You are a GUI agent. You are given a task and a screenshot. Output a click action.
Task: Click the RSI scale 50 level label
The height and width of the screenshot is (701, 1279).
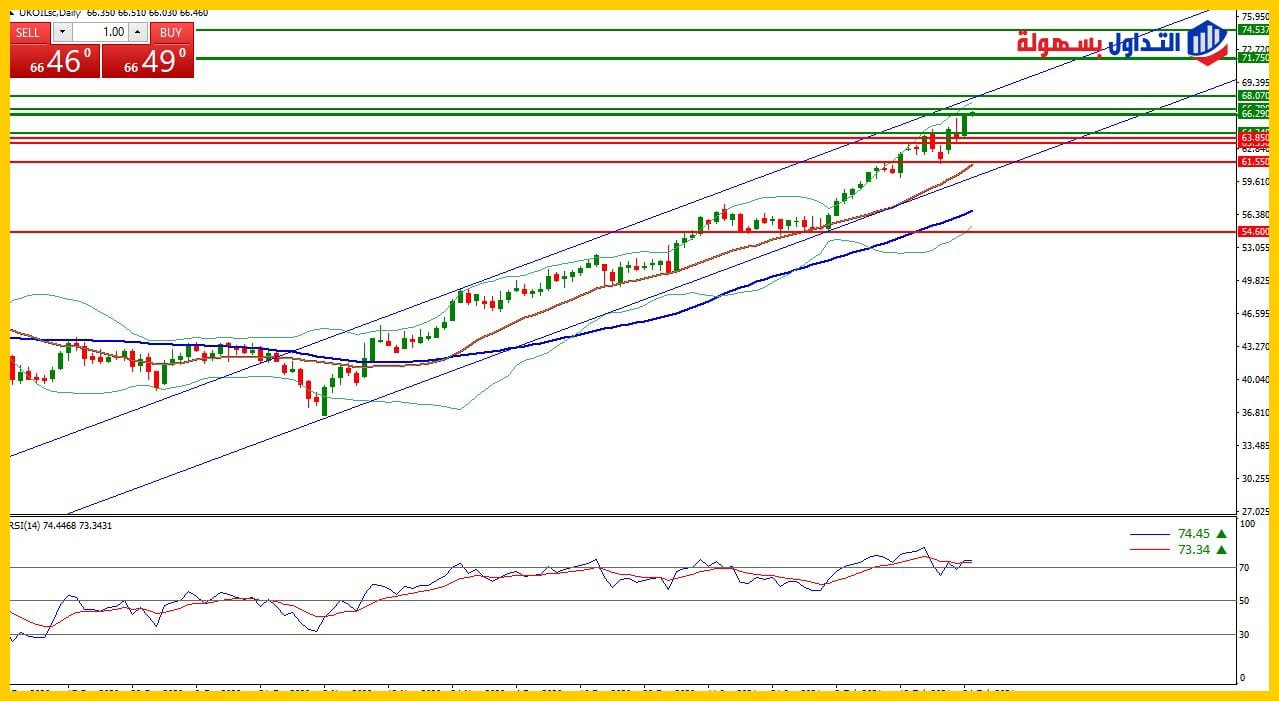1245,600
